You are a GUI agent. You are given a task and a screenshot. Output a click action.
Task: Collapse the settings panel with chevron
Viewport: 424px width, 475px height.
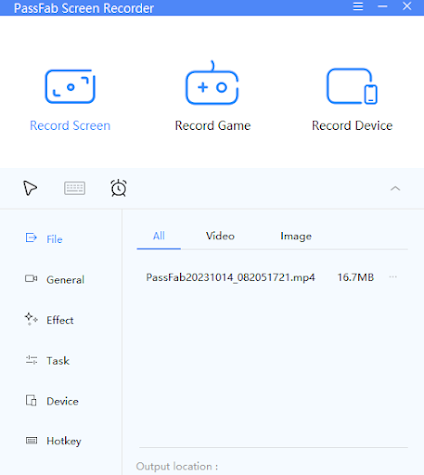395,189
